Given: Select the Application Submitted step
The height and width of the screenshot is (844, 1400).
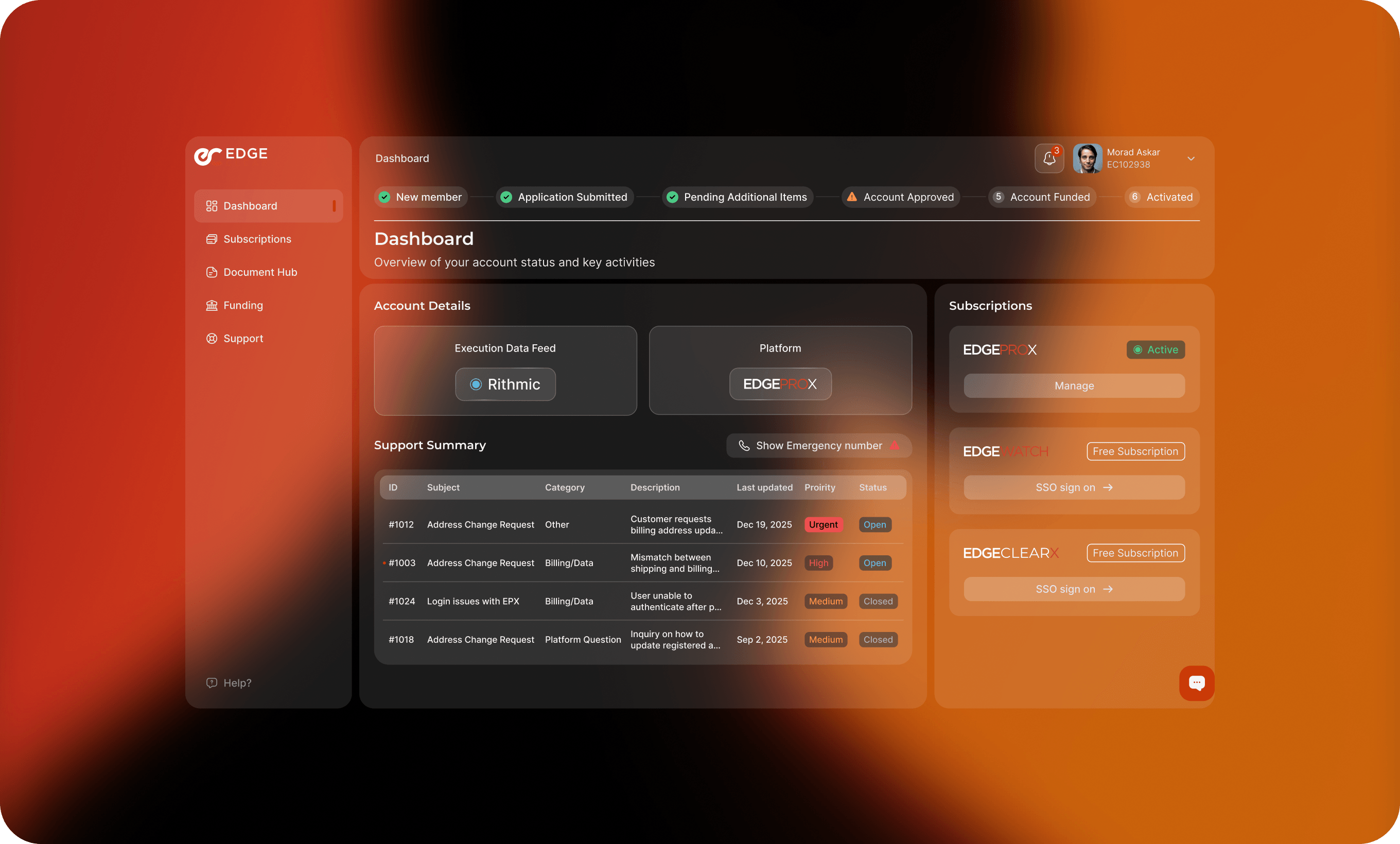Looking at the screenshot, I should pyautogui.click(x=565, y=197).
